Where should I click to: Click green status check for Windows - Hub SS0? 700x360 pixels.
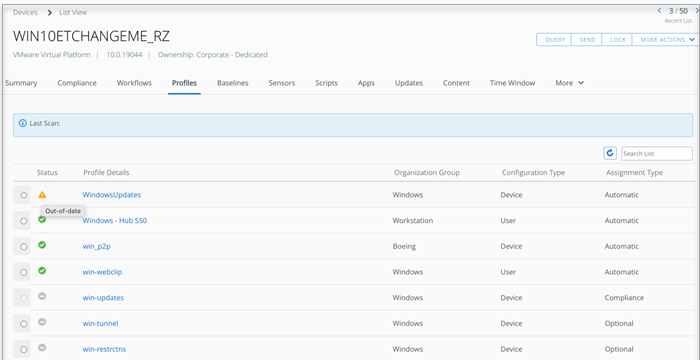tap(42, 219)
